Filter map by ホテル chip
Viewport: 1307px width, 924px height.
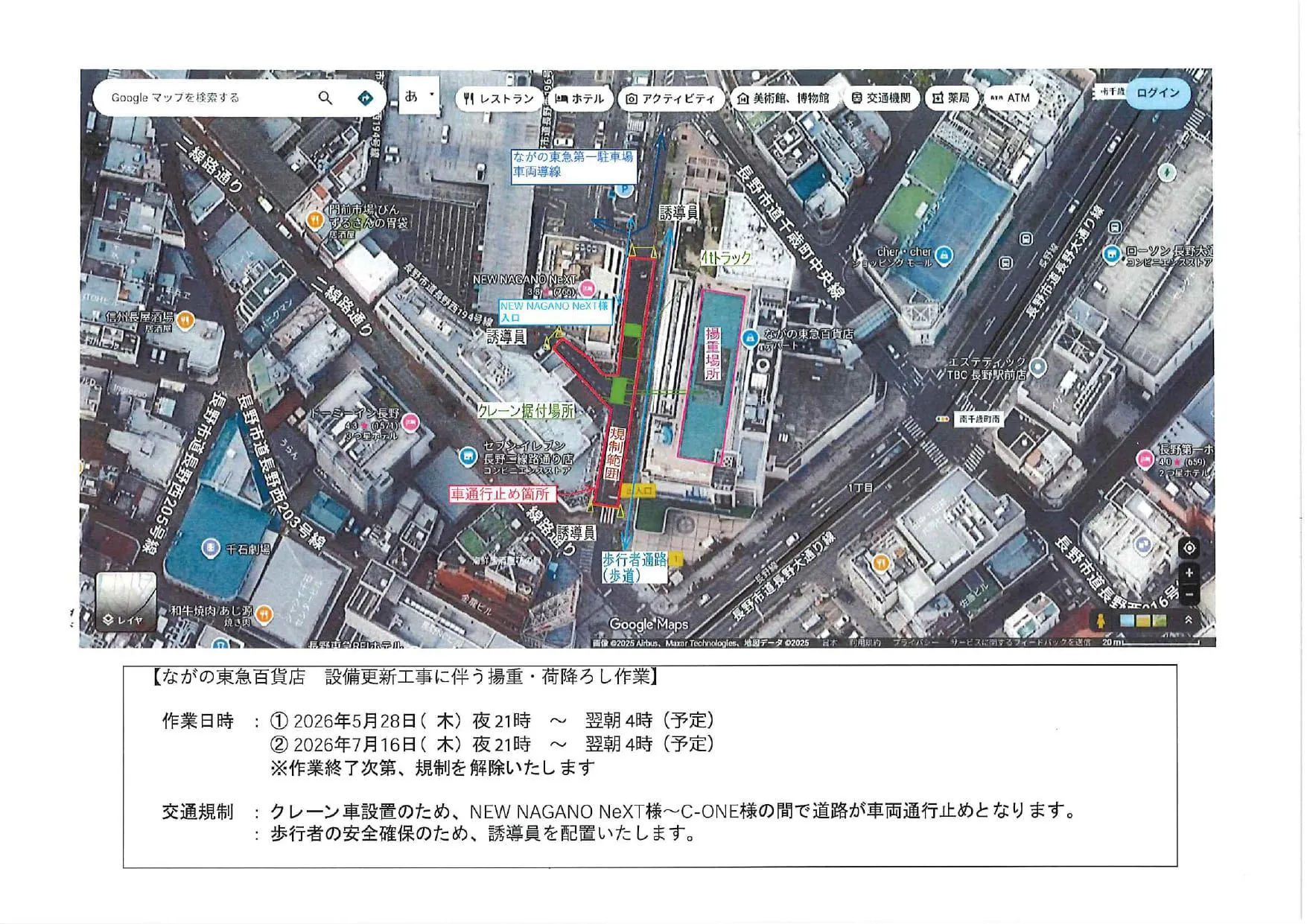pos(579,99)
